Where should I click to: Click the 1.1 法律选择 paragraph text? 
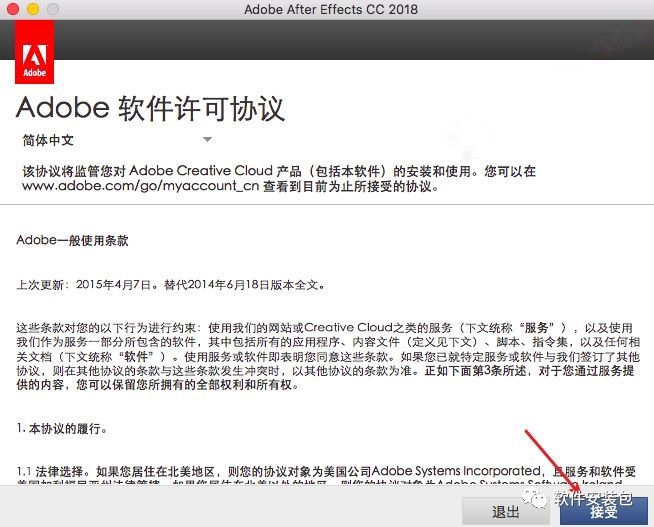point(326,475)
